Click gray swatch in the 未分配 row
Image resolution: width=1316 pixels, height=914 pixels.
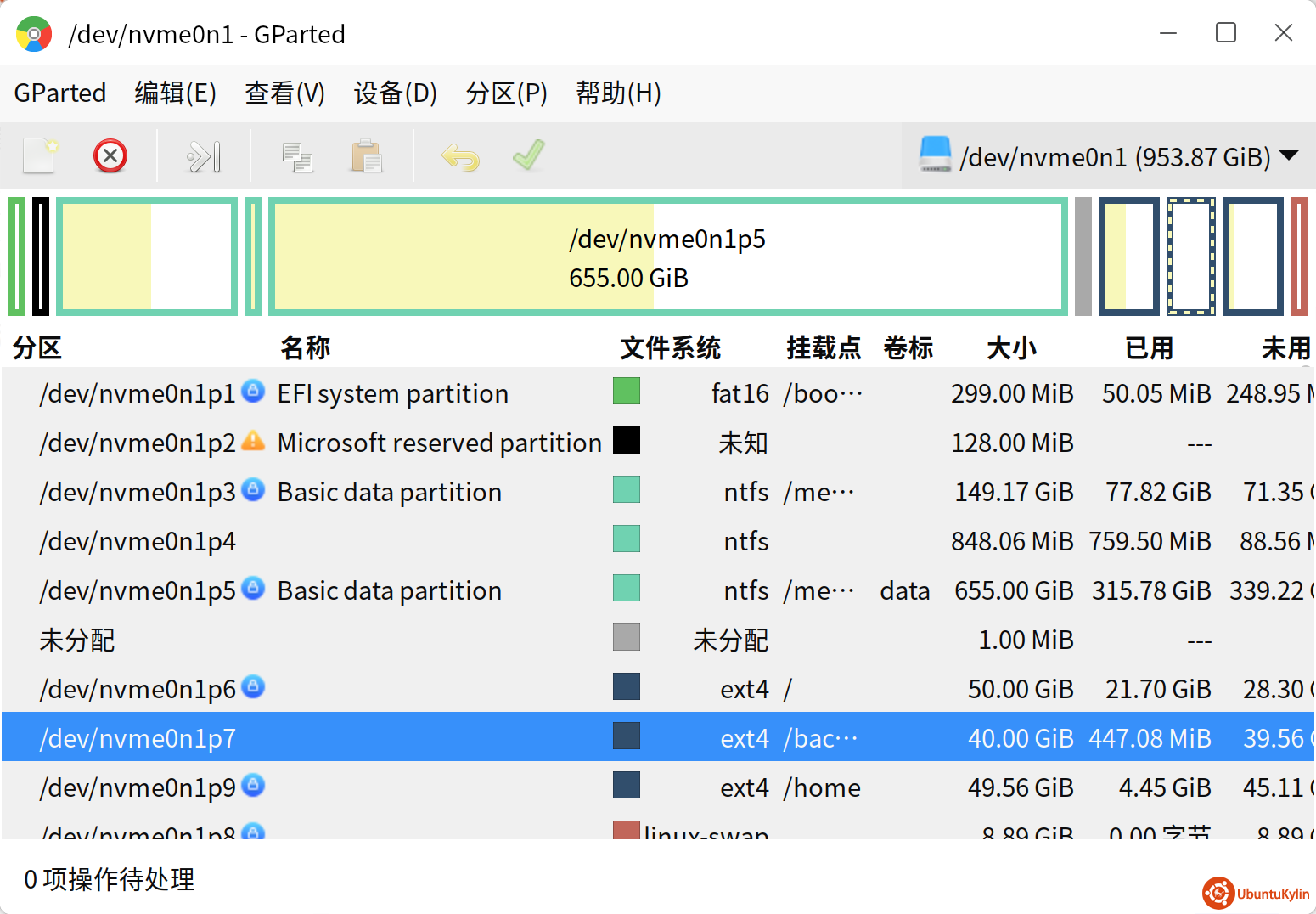(x=627, y=637)
